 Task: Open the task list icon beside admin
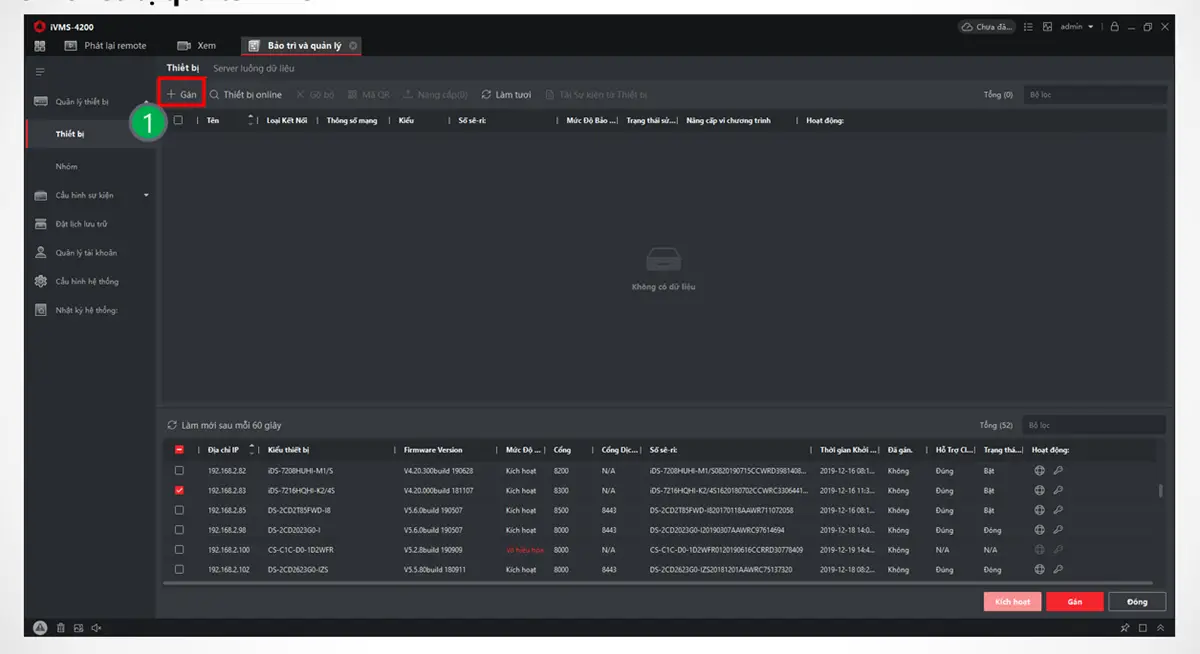[1029, 27]
